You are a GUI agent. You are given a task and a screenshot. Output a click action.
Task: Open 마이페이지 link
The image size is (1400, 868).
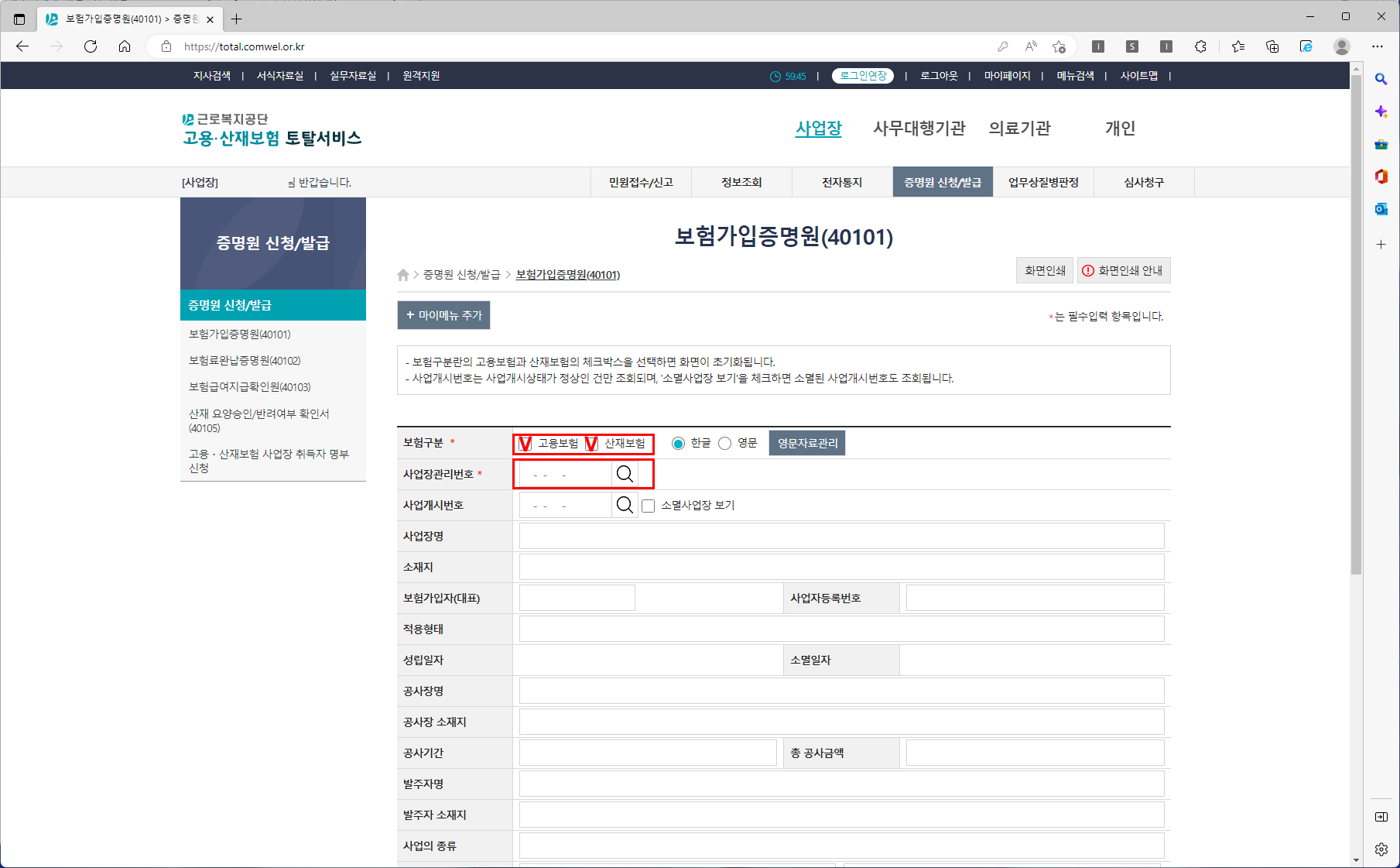(1007, 76)
